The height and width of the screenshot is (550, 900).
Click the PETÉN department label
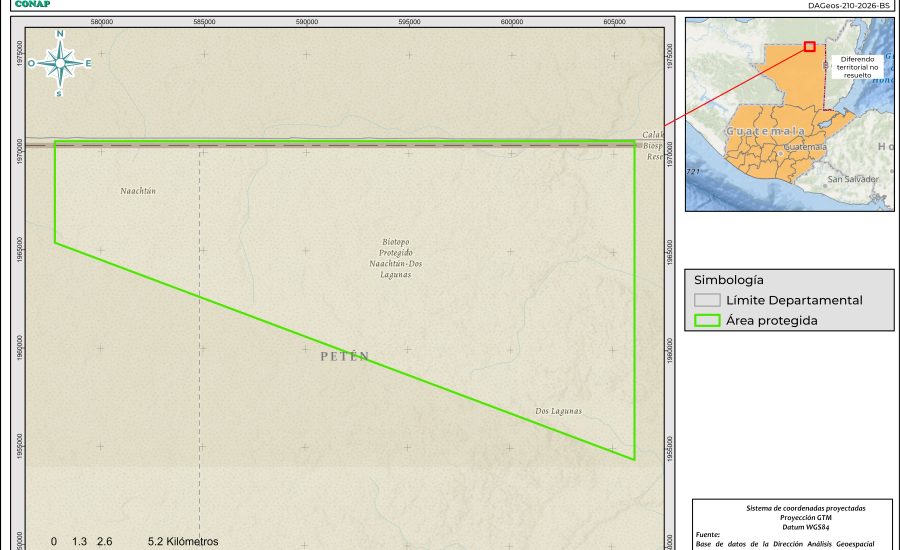(345, 356)
